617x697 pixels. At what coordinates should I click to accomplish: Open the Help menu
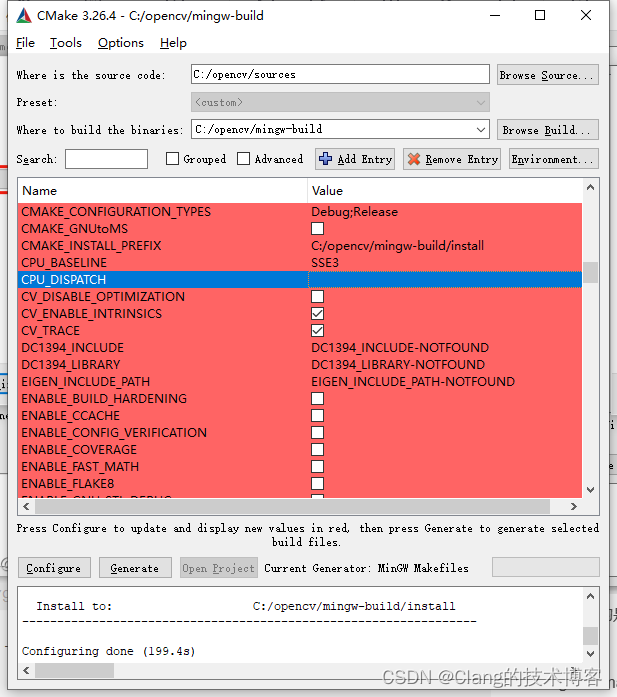(173, 43)
